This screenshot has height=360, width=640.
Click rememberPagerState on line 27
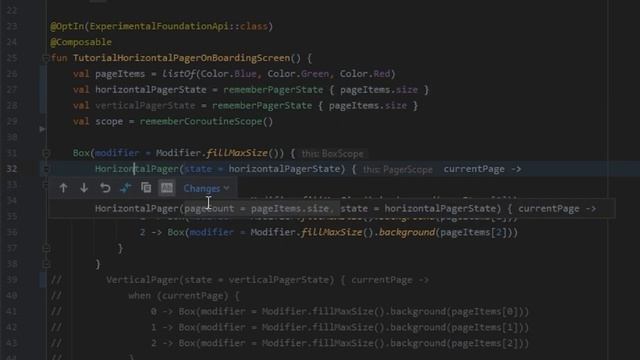(x=273, y=90)
